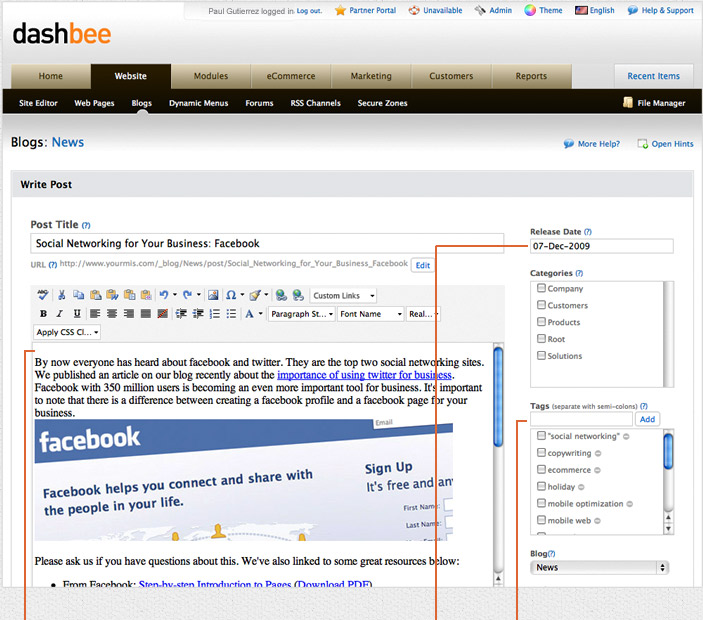
Task: Open the Custom Links dropdown
Action: (x=343, y=295)
